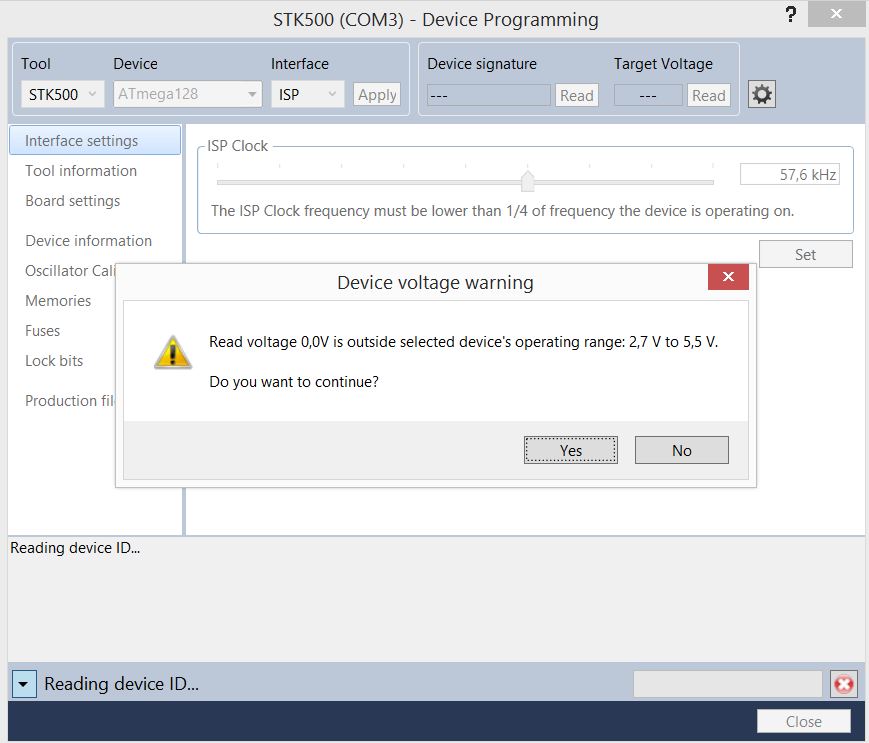
Task: Close the Device voltage warning dialog
Action: 728,276
